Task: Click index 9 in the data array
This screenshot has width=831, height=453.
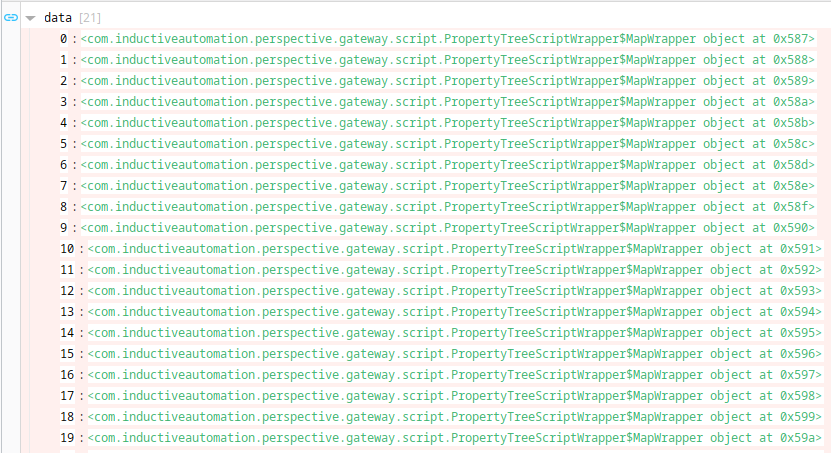Action: (64, 228)
